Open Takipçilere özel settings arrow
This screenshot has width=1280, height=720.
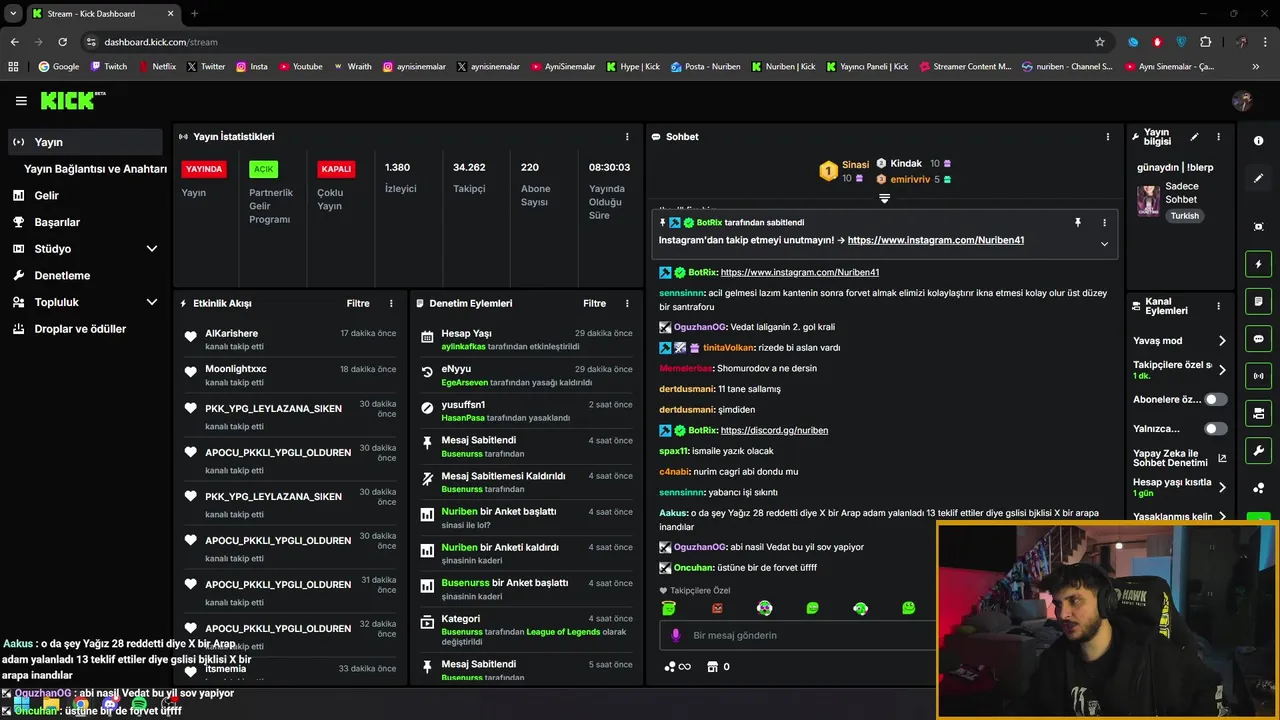pos(1222,370)
